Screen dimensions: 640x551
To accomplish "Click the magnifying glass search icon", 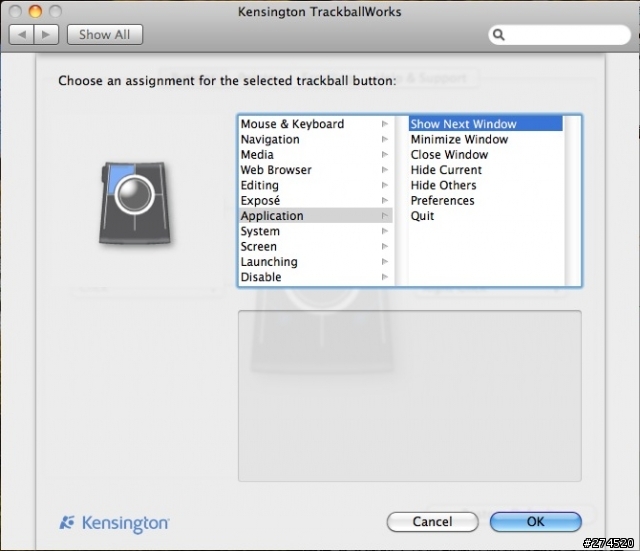I will [498, 35].
